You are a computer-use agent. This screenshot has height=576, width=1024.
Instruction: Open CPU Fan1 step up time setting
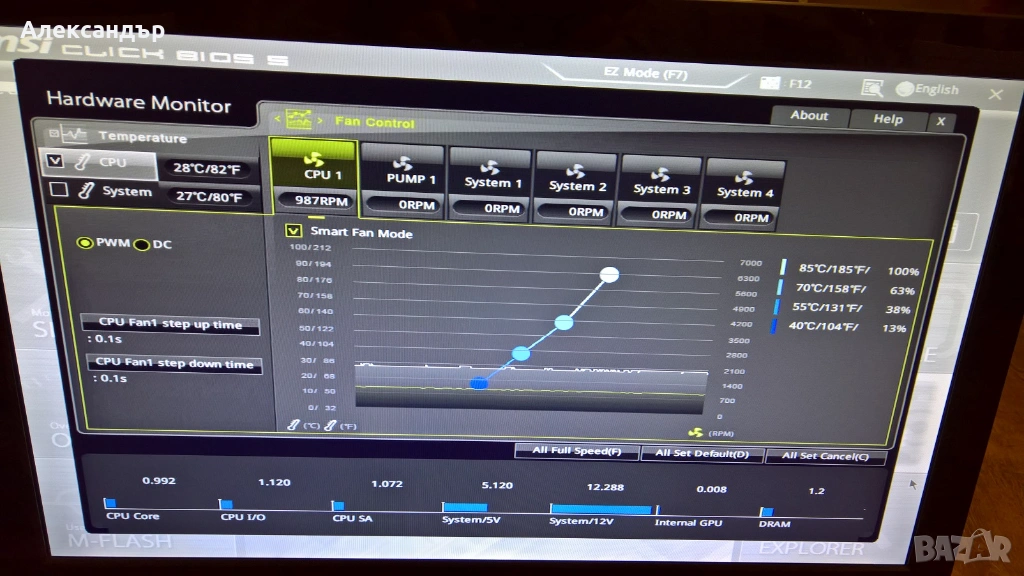click(169, 324)
